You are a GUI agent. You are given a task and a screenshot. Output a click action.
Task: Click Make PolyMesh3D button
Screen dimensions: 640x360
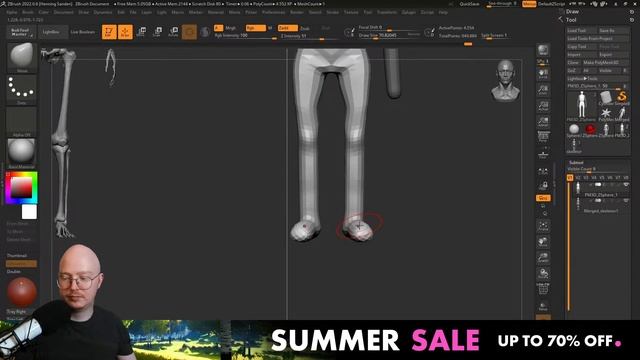[606, 62]
